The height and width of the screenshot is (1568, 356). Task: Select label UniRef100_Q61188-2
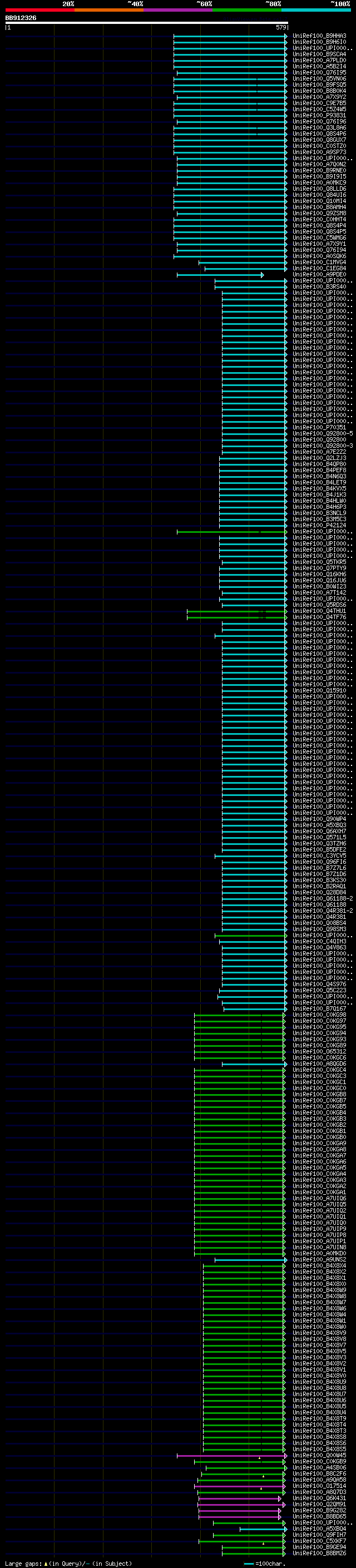coord(323,899)
